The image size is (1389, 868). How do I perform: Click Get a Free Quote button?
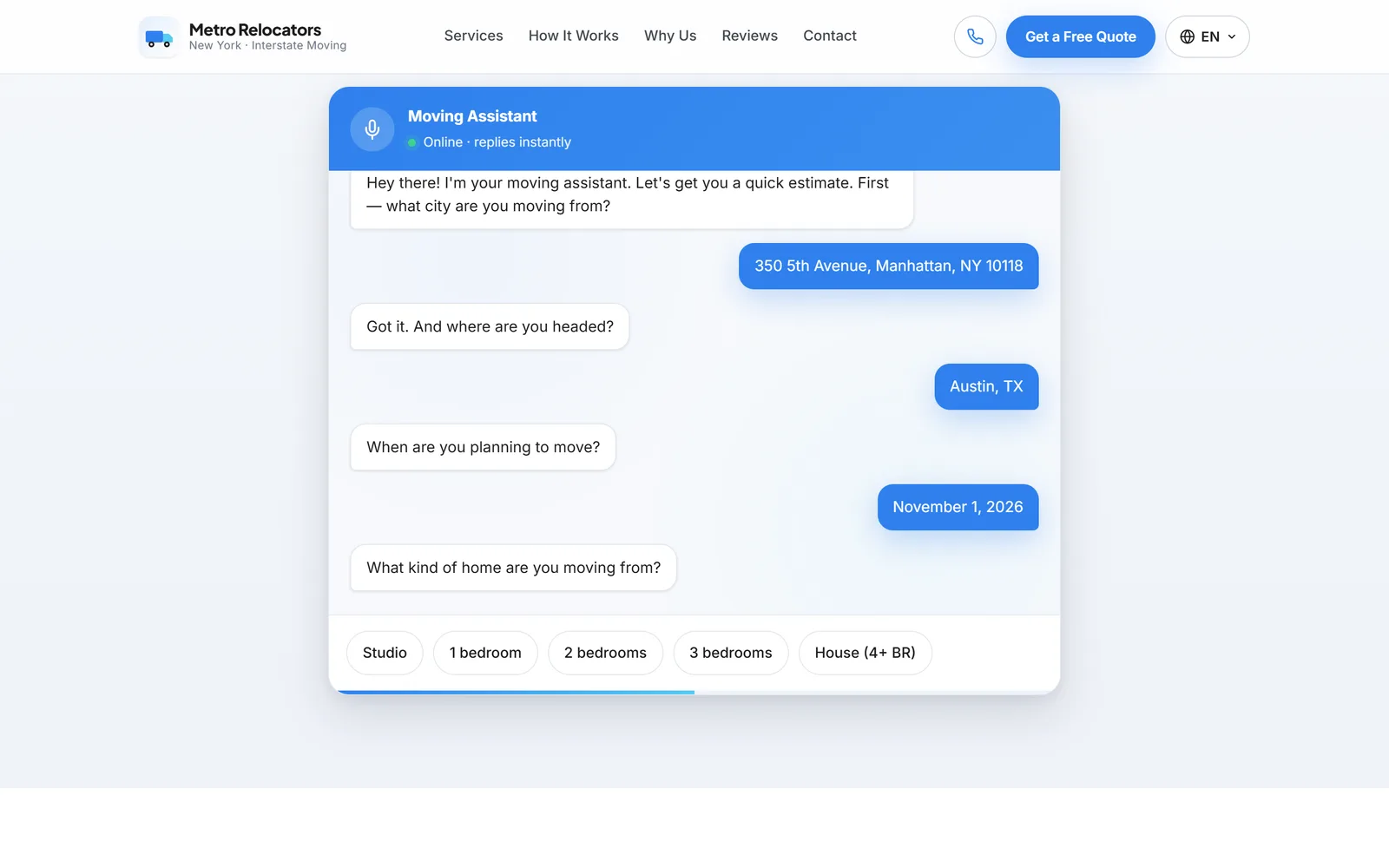(x=1081, y=36)
